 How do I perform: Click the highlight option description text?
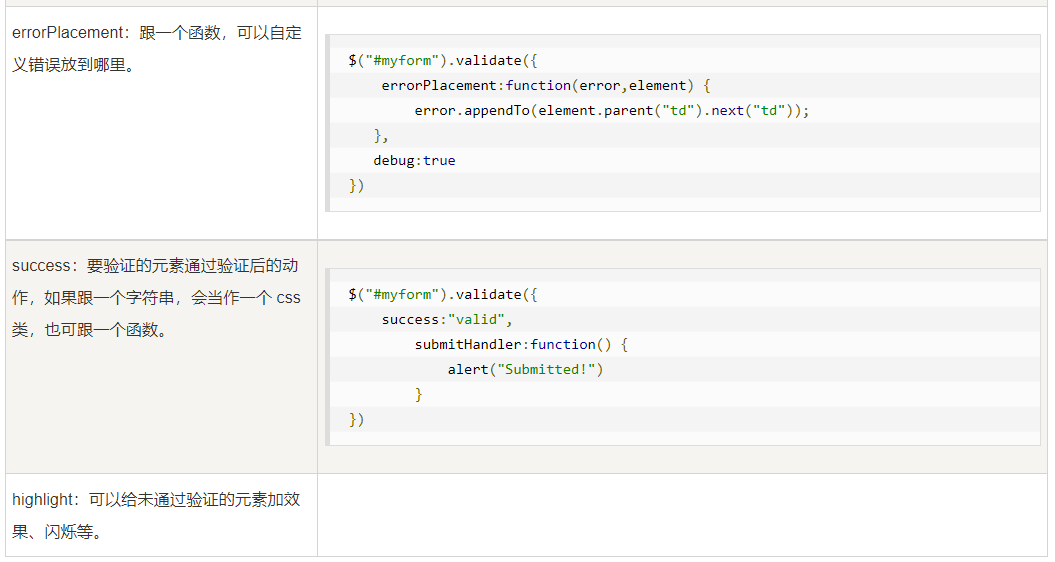coord(156,515)
